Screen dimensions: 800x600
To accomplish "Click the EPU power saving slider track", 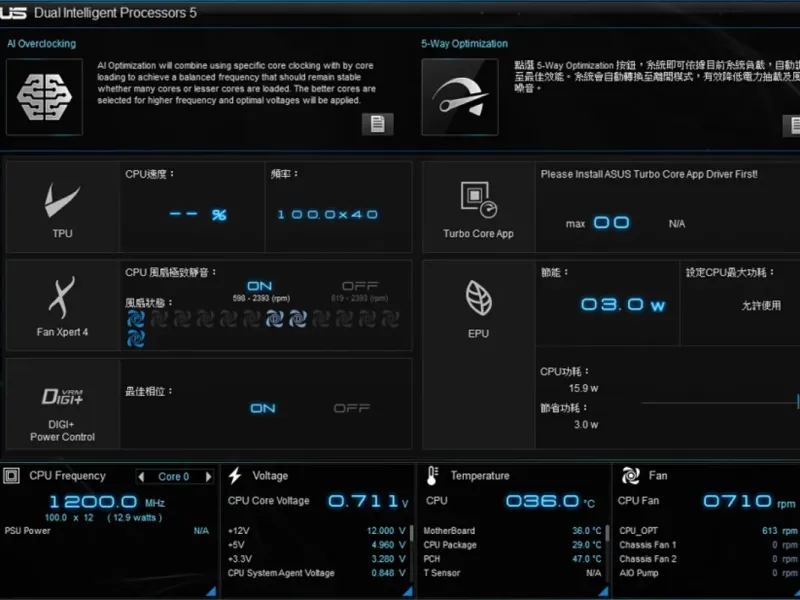I will tap(720, 403).
